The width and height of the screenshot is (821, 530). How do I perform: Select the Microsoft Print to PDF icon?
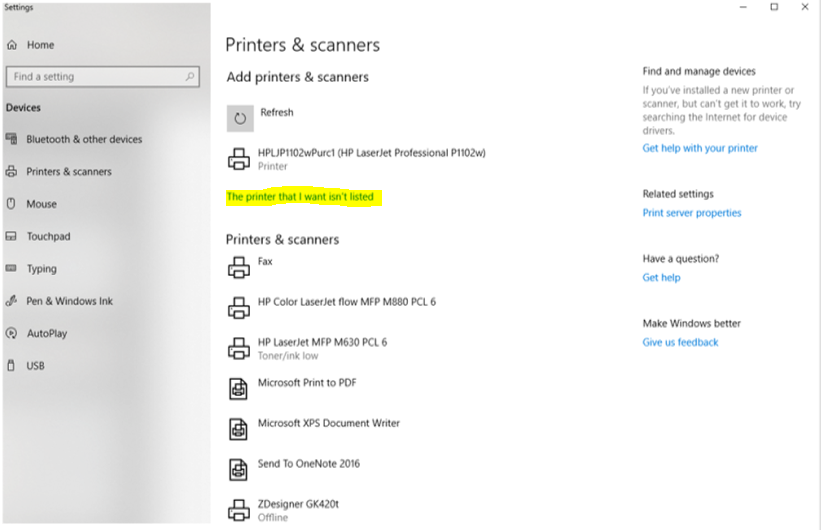(238, 389)
